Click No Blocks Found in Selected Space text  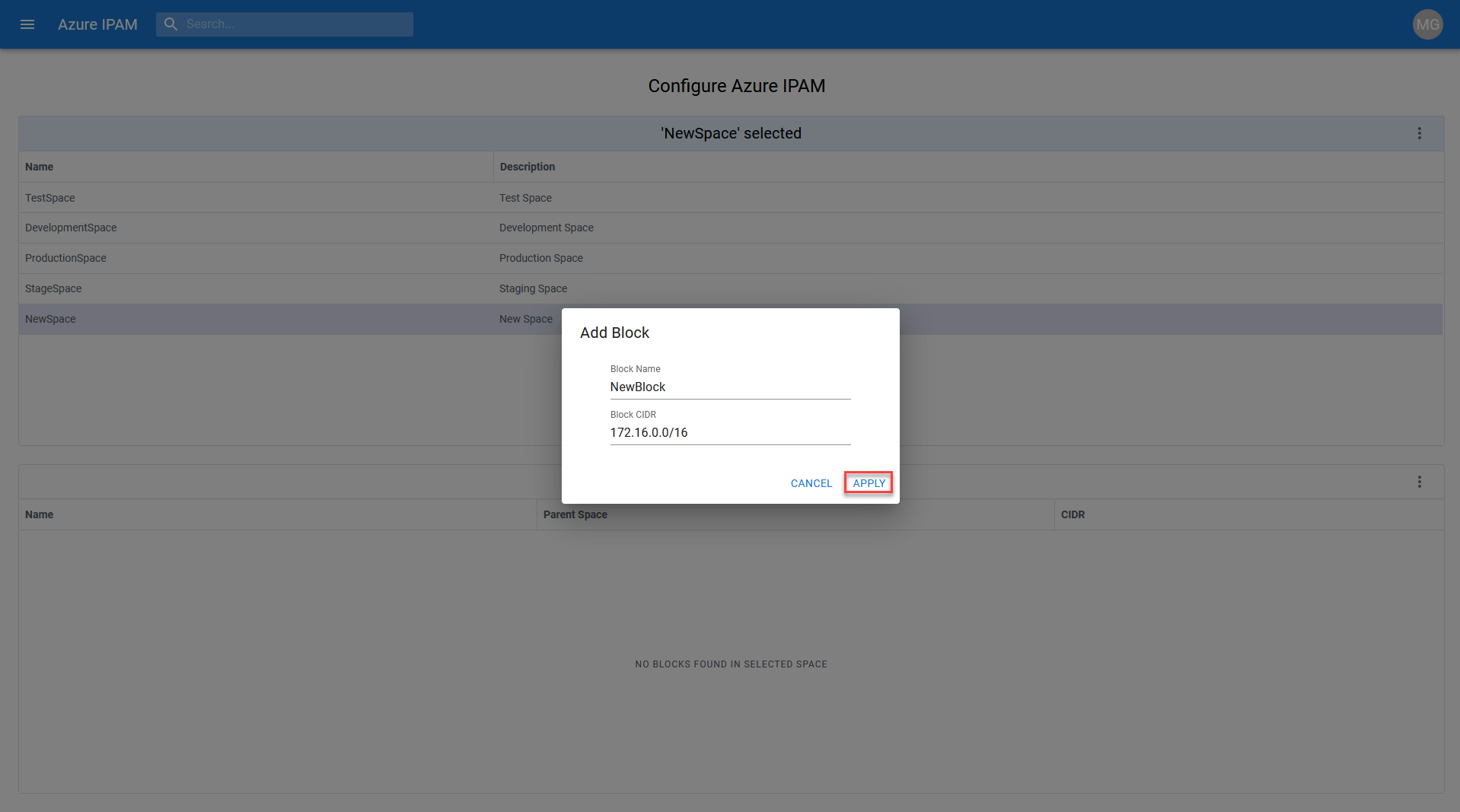[x=731, y=664]
